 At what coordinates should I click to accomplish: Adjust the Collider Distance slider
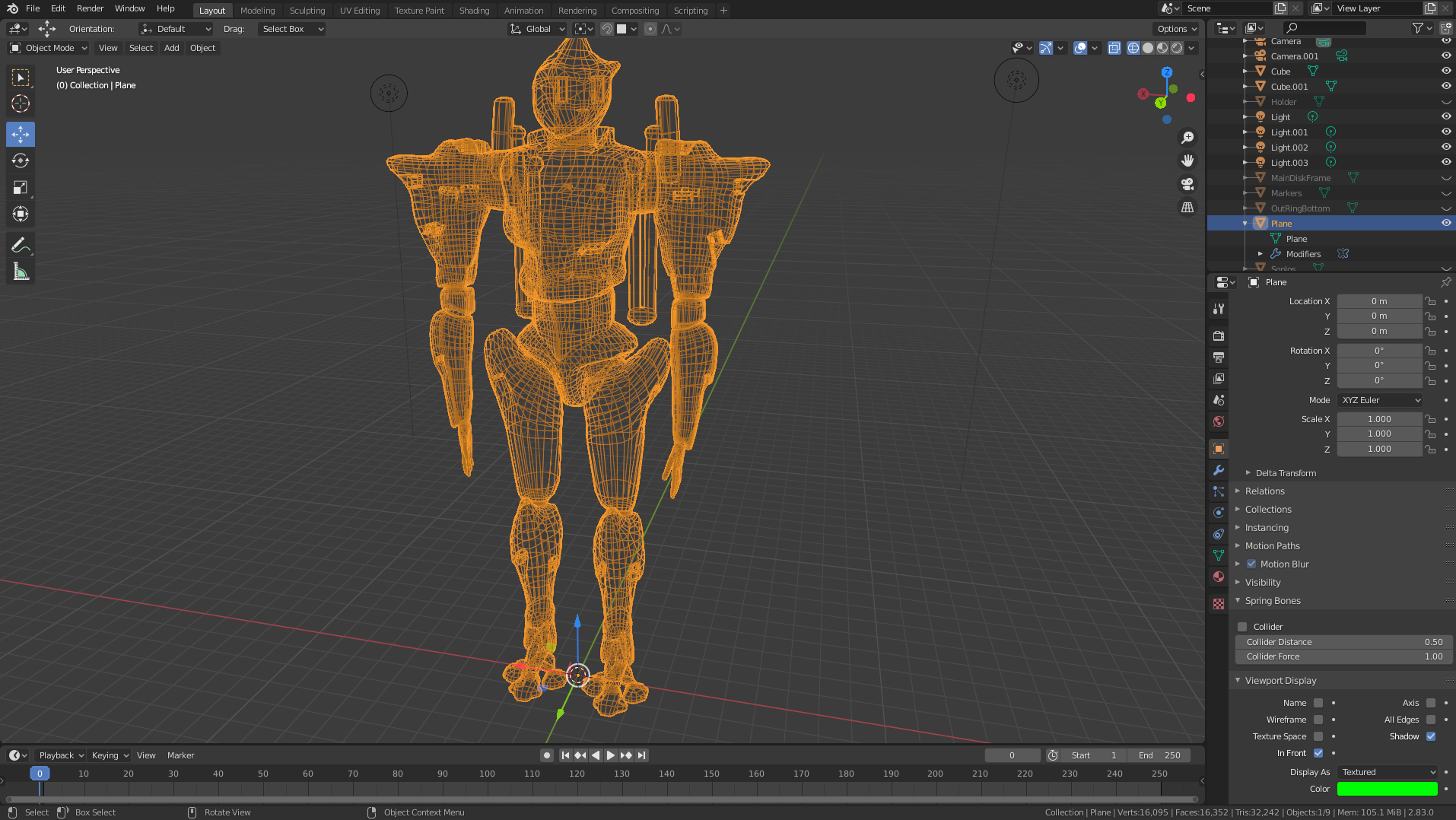click(x=1344, y=642)
